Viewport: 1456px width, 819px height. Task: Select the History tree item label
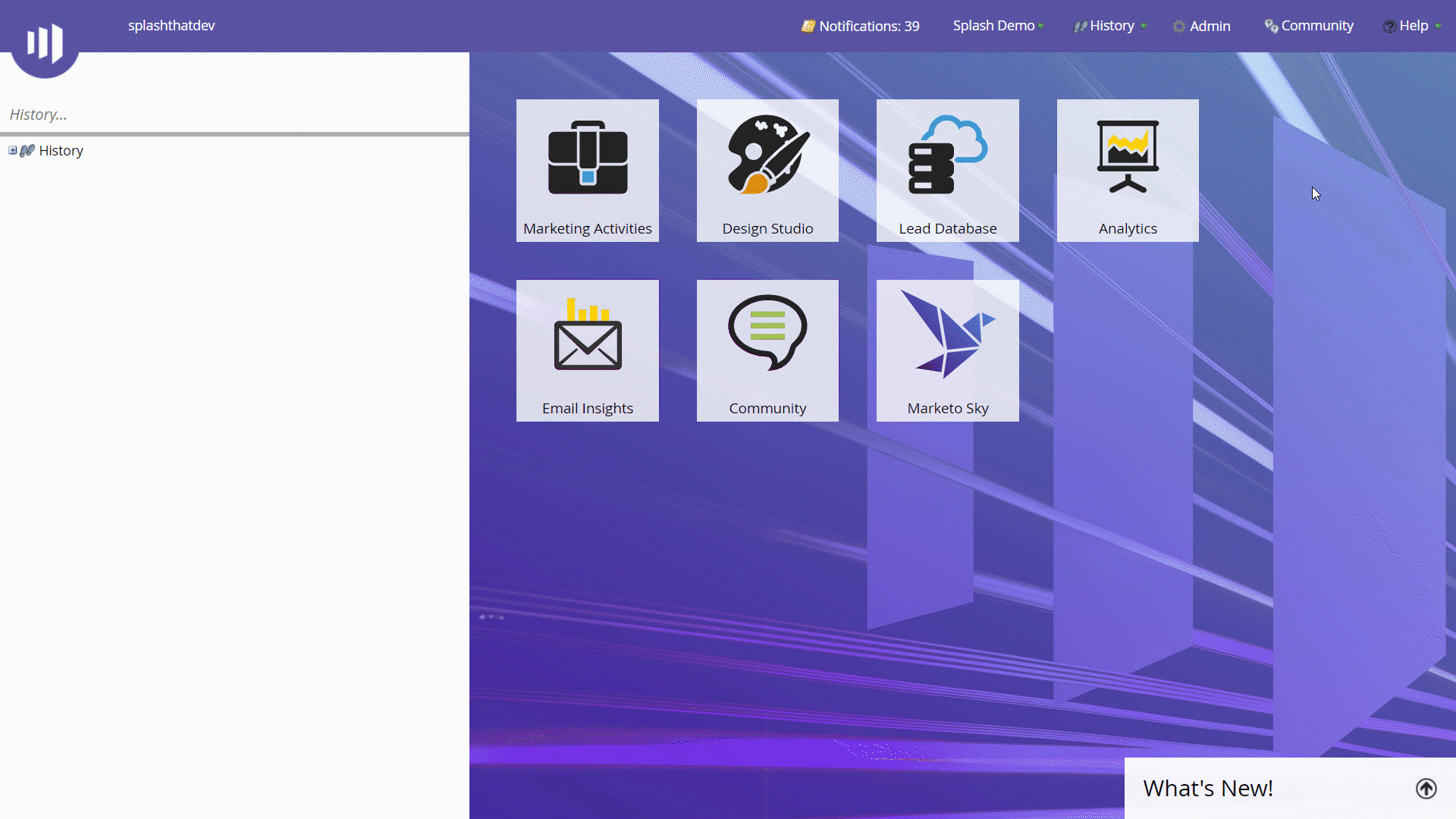click(x=61, y=151)
